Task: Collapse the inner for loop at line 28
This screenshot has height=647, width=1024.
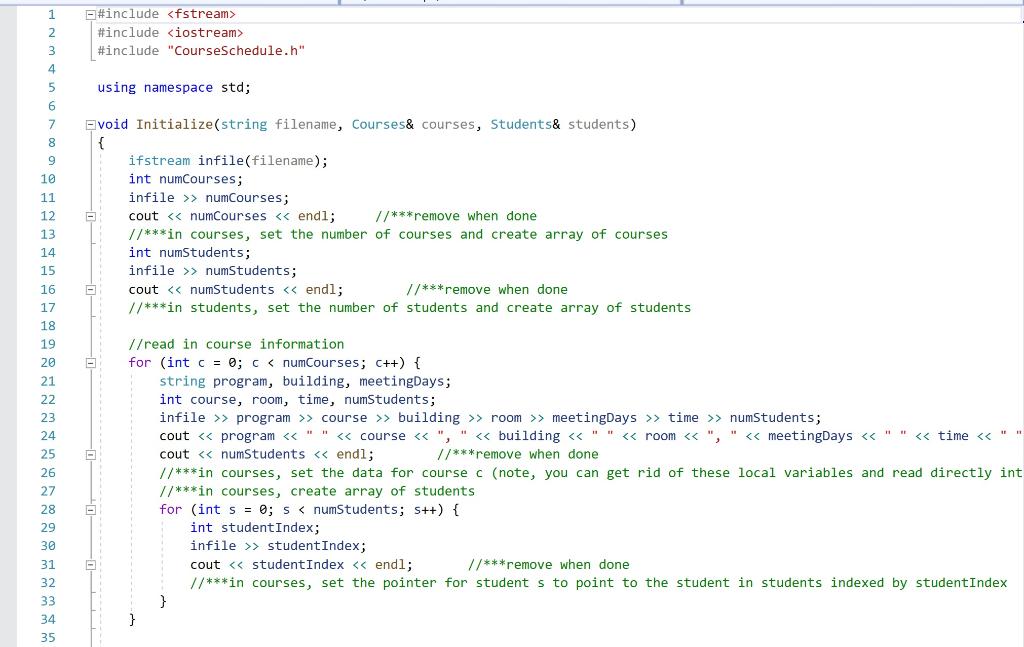Action: (x=90, y=509)
